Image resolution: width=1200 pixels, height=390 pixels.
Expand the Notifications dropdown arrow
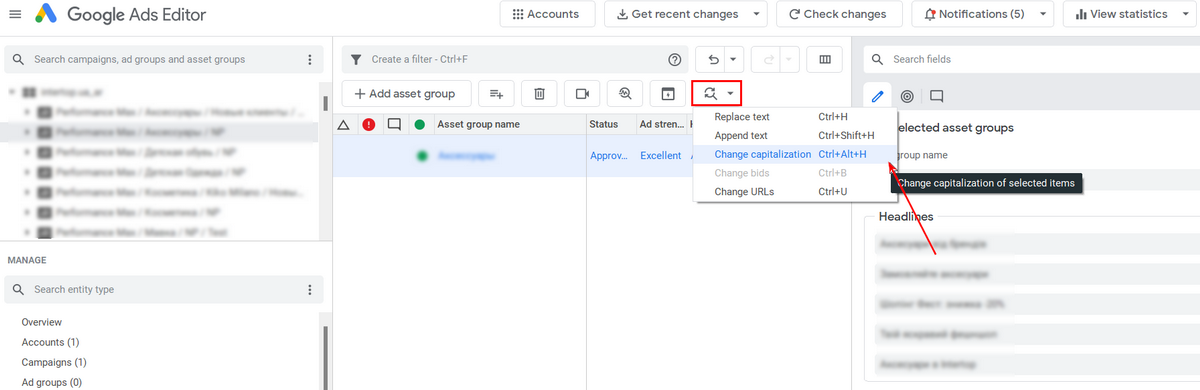click(1044, 14)
